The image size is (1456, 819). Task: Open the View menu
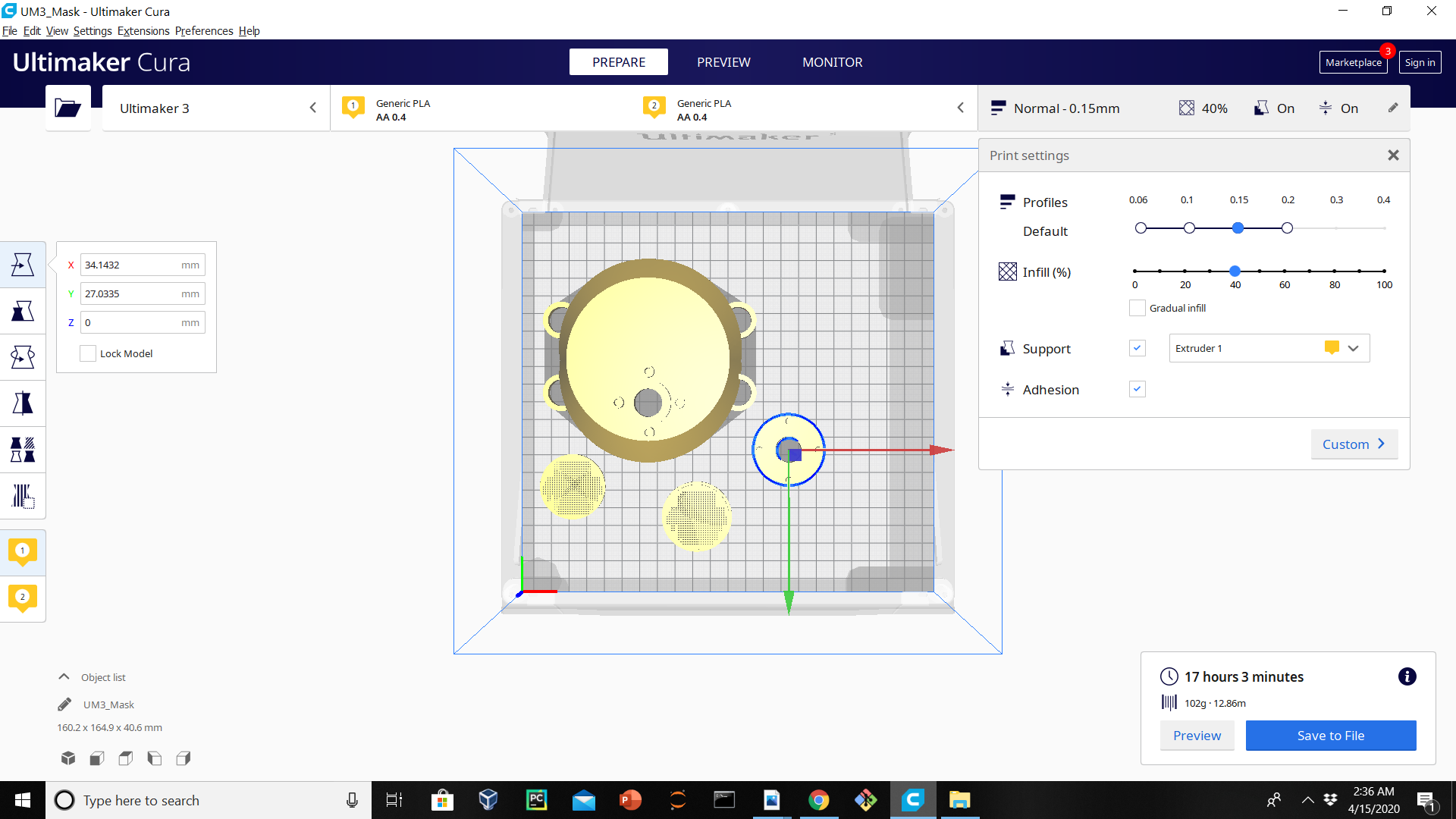click(x=57, y=31)
